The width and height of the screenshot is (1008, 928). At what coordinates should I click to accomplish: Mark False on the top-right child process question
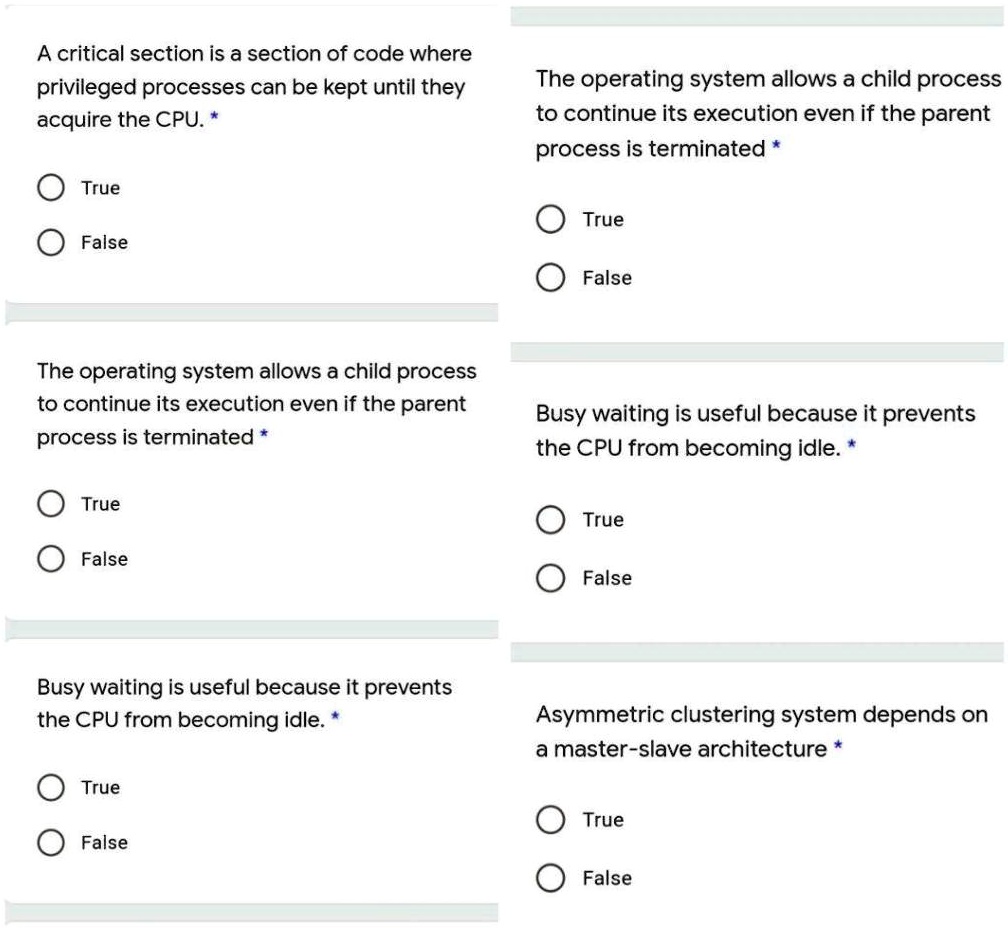pyautogui.click(x=551, y=278)
